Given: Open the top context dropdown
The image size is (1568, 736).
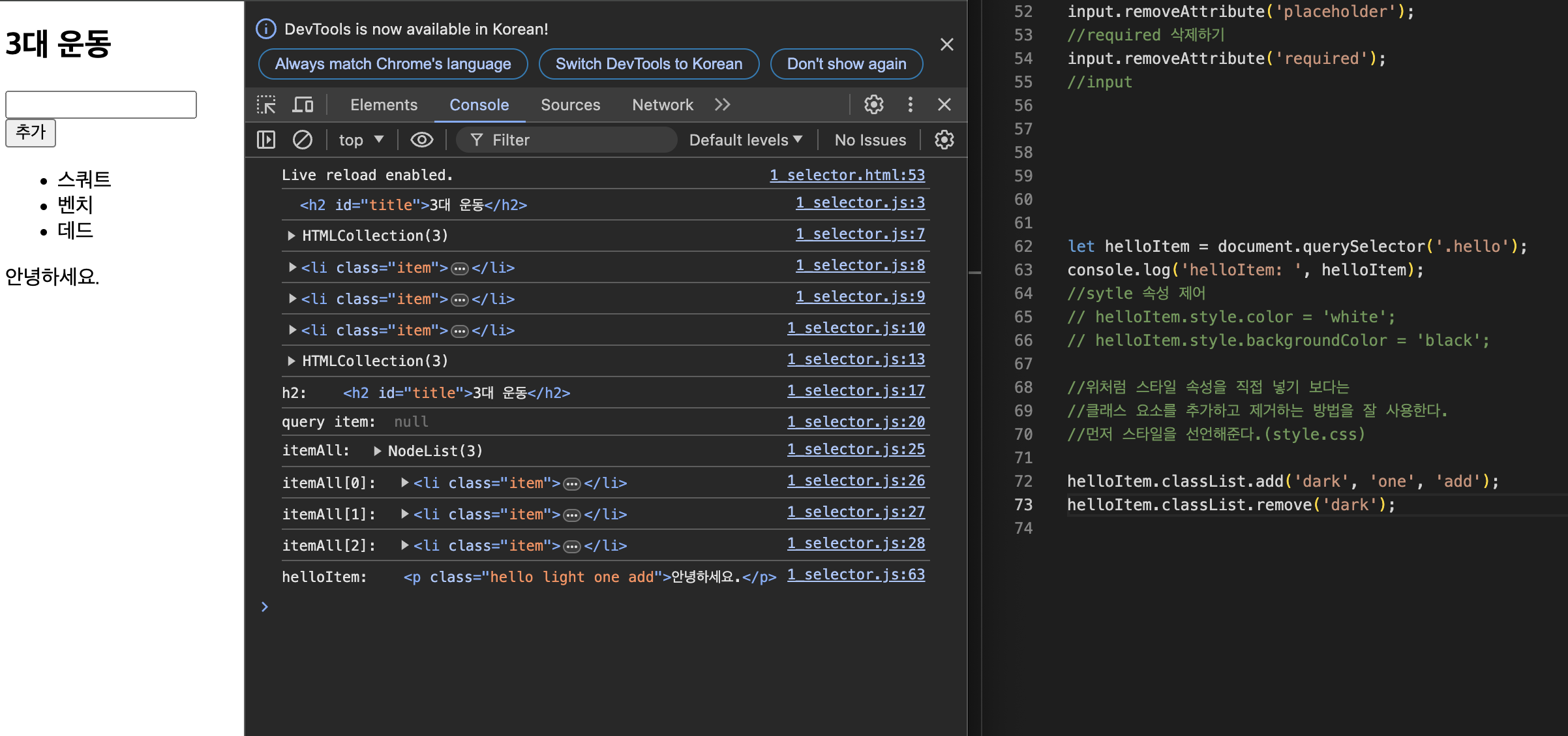Looking at the screenshot, I should [361, 140].
